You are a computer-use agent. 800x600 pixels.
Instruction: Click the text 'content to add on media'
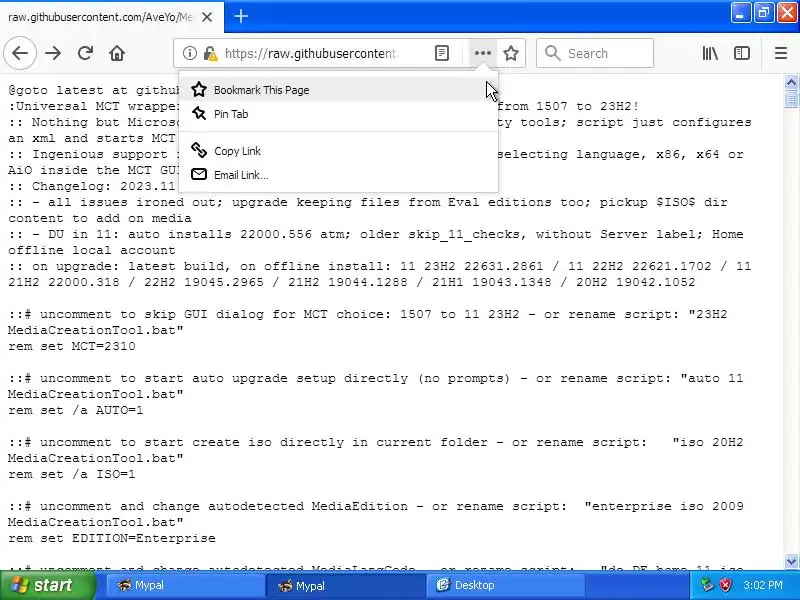tap(100, 218)
